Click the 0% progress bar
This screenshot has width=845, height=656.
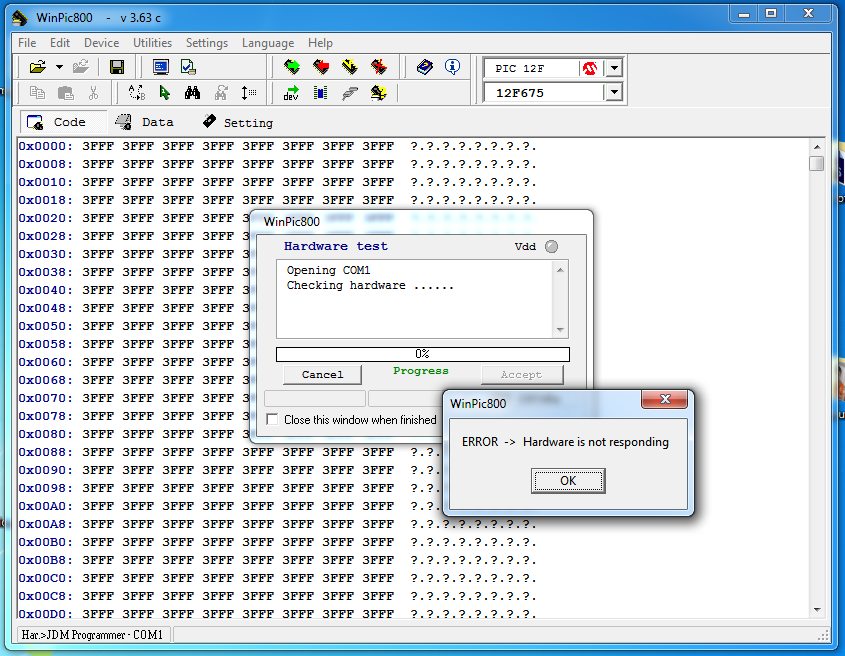tap(422, 354)
